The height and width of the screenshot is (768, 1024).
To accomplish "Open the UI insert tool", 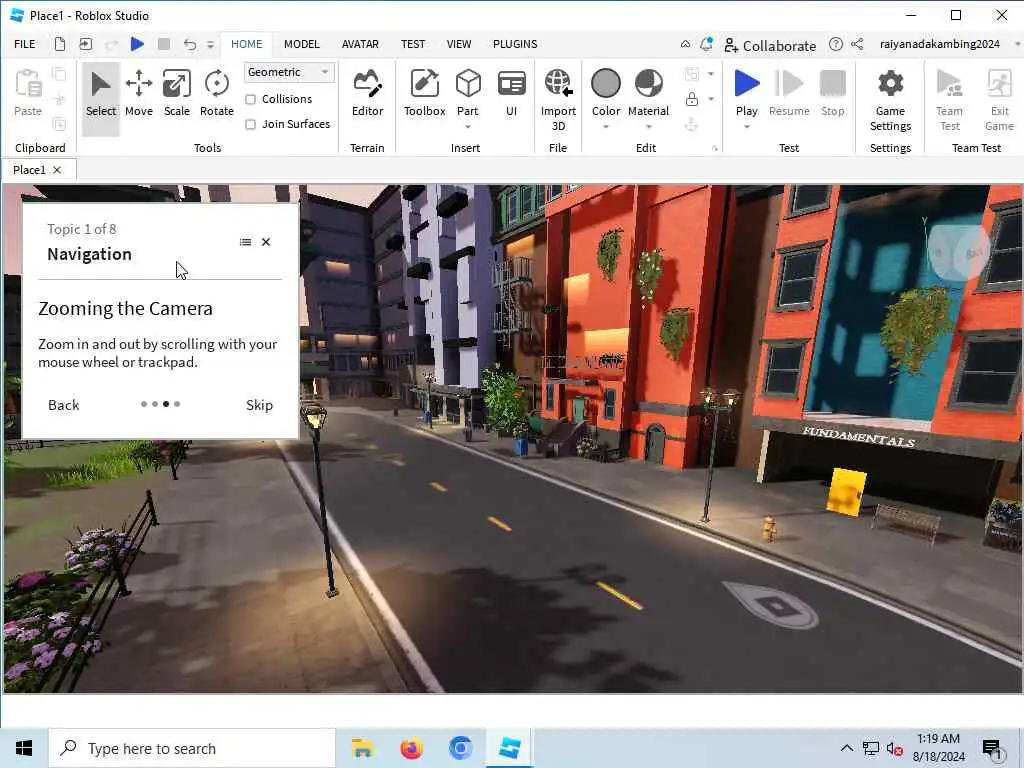I will click(511, 95).
